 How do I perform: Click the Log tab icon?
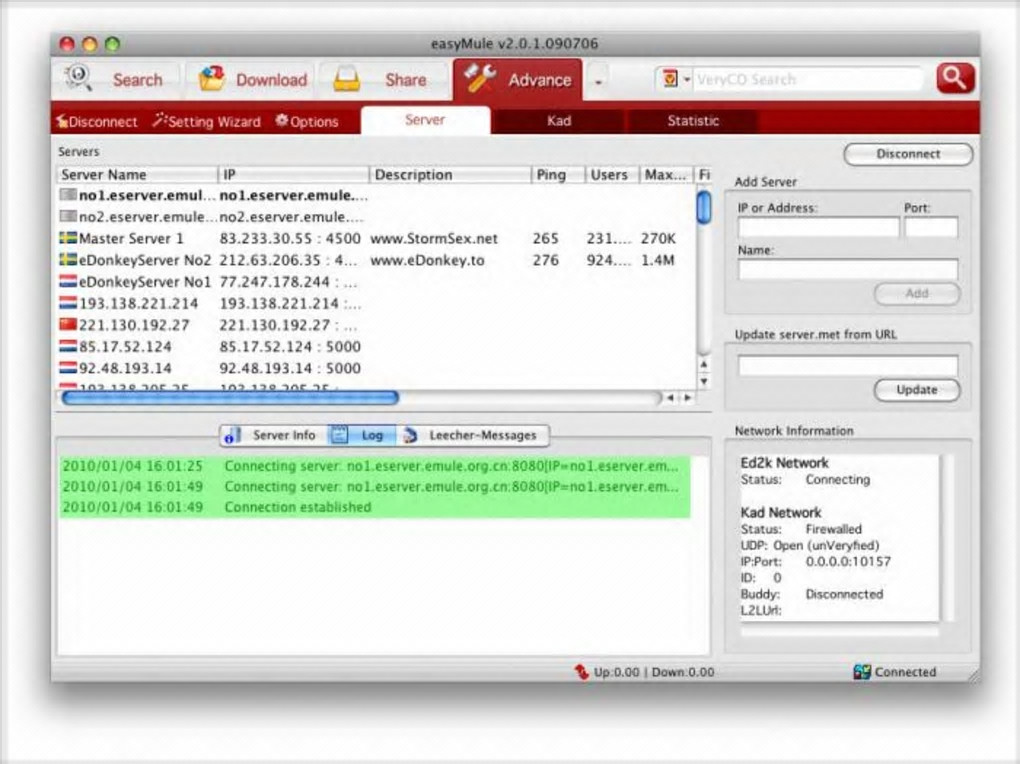click(x=340, y=435)
